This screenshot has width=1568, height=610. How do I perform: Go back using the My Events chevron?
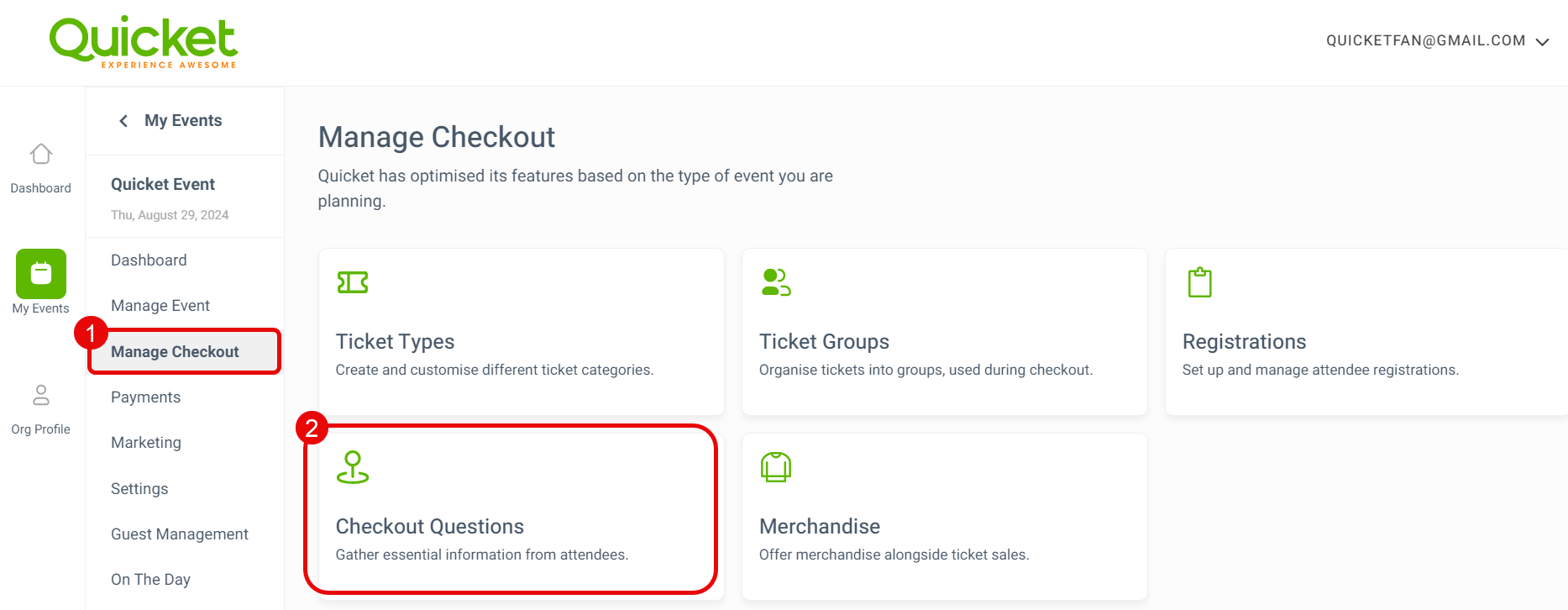pyautogui.click(x=123, y=121)
